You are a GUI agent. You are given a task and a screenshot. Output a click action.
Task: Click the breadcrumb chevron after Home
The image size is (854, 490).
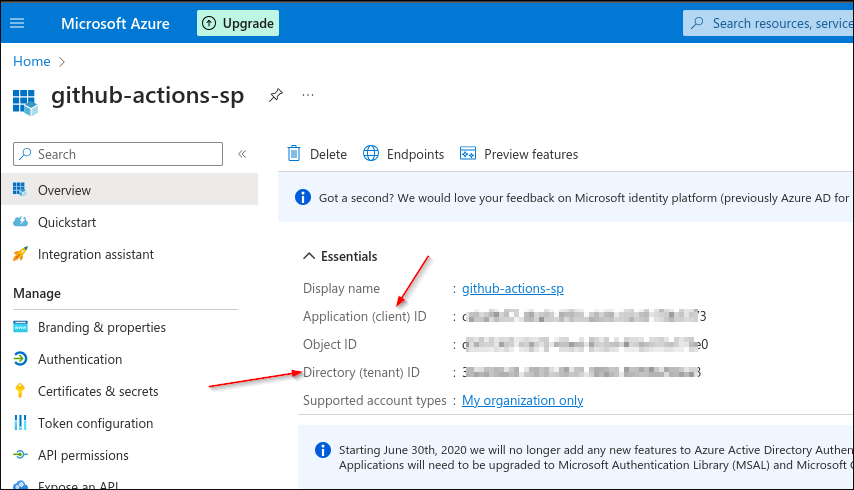[62, 62]
